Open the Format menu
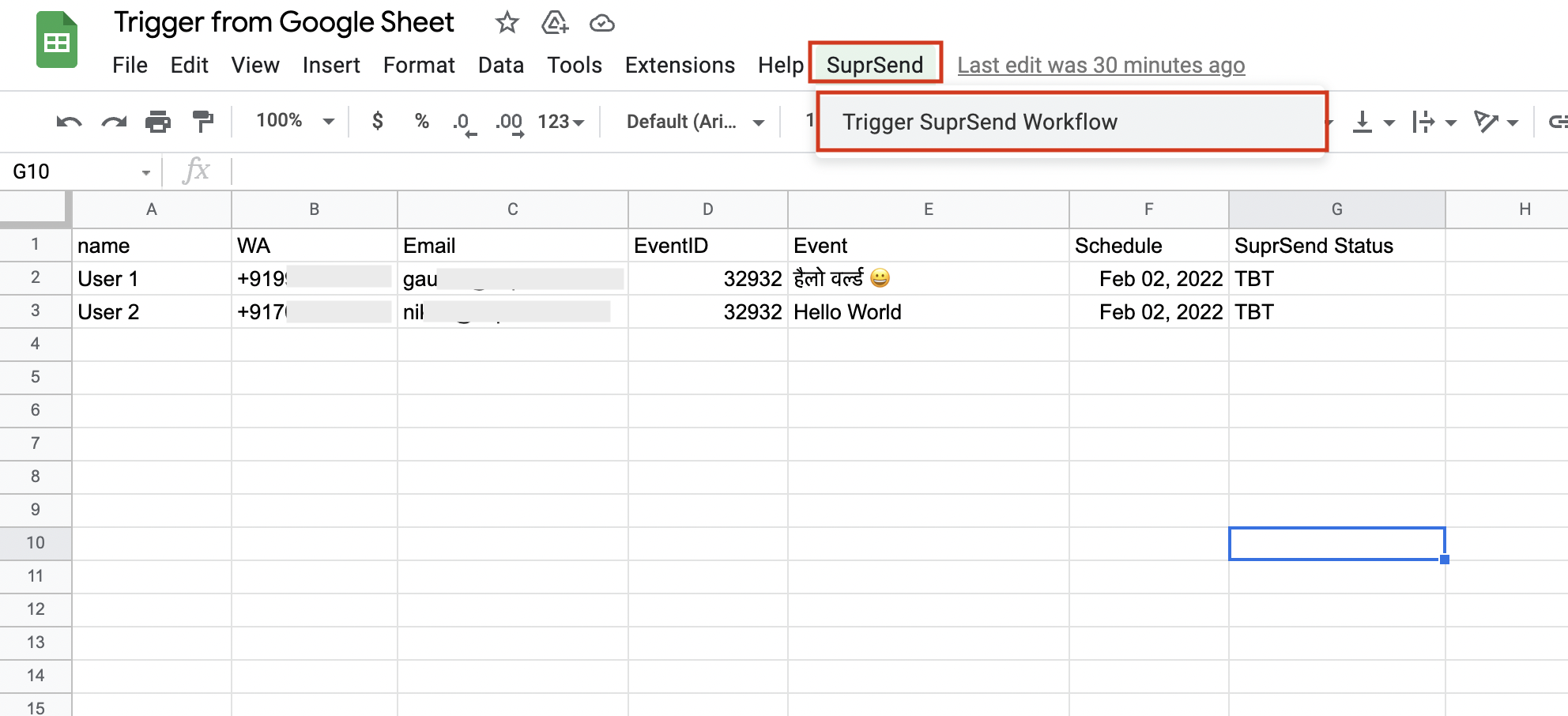1568x716 pixels. coord(419,65)
